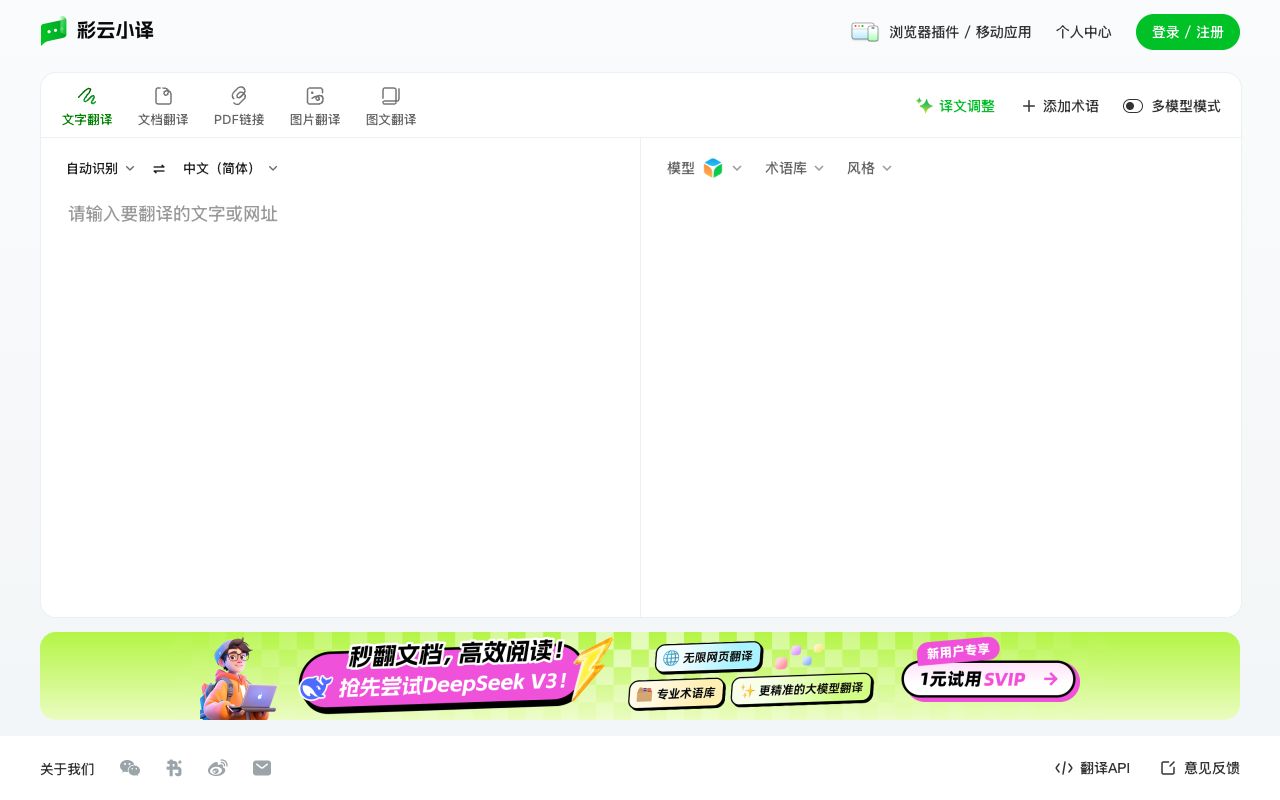The image size is (1280, 800).
Task: Open the 自动识别 source language dropdown
Action: (x=100, y=168)
